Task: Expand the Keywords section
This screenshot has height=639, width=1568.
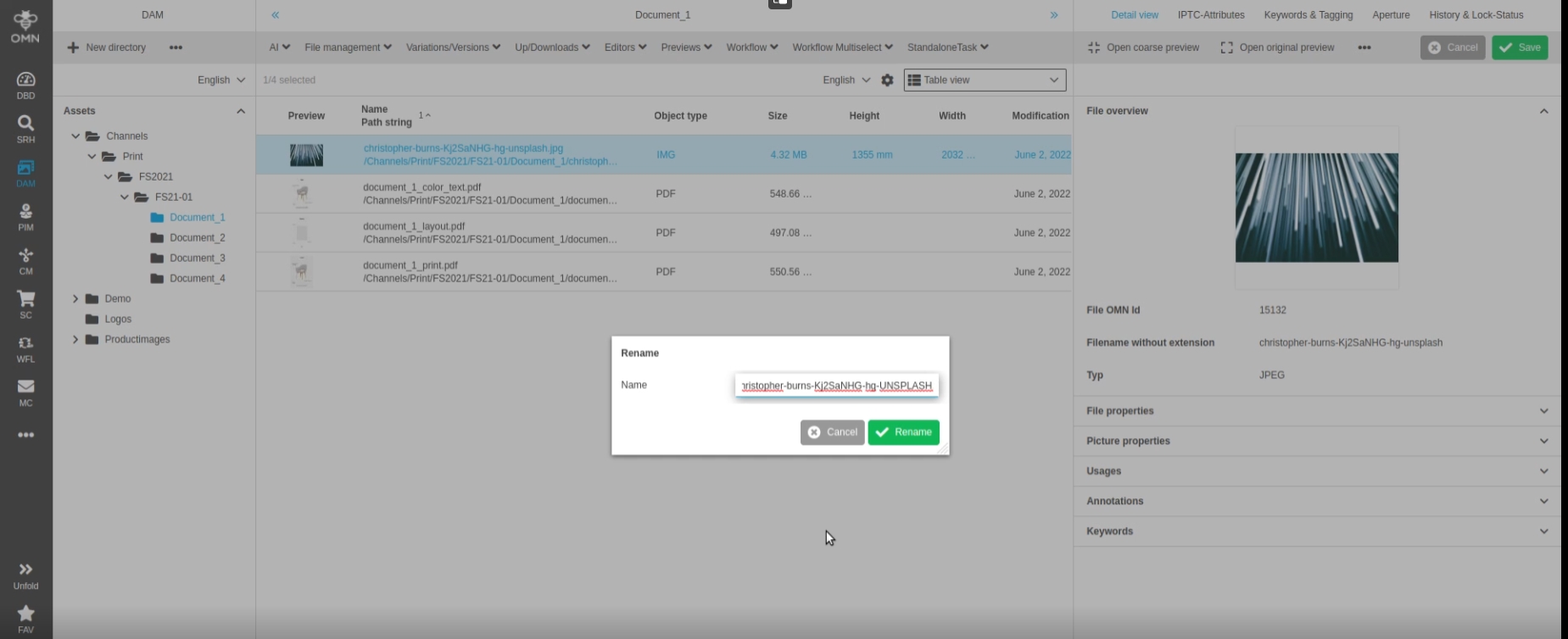Action: click(1317, 531)
